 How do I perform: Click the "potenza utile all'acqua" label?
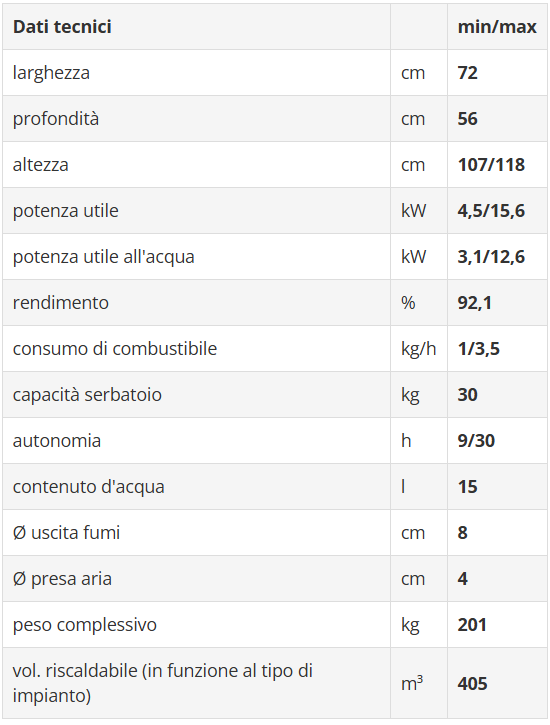[104, 257]
